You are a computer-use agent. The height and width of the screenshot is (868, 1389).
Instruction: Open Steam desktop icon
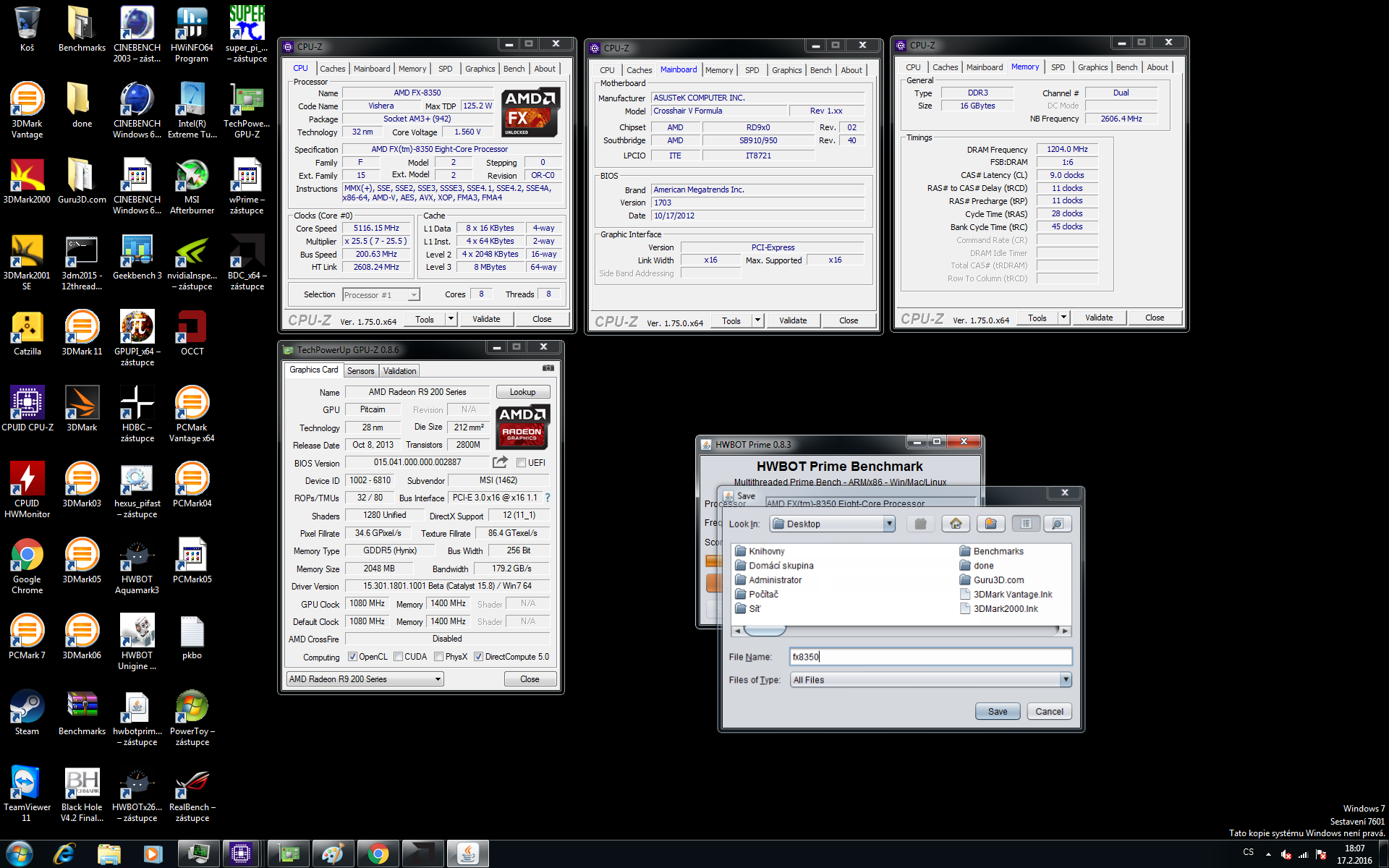[x=27, y=712]
